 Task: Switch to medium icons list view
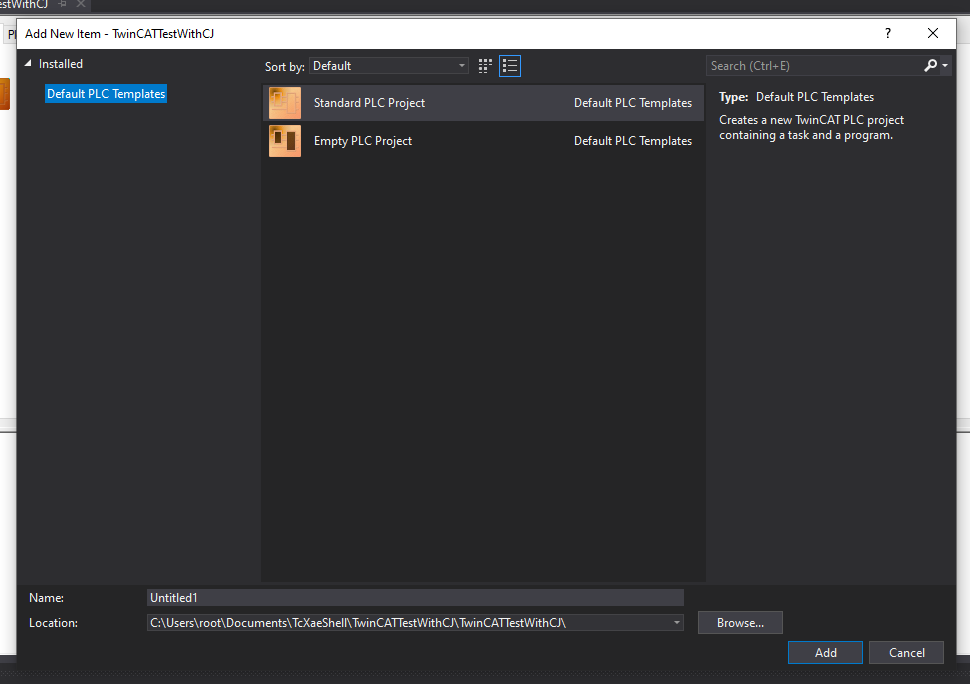510,66
